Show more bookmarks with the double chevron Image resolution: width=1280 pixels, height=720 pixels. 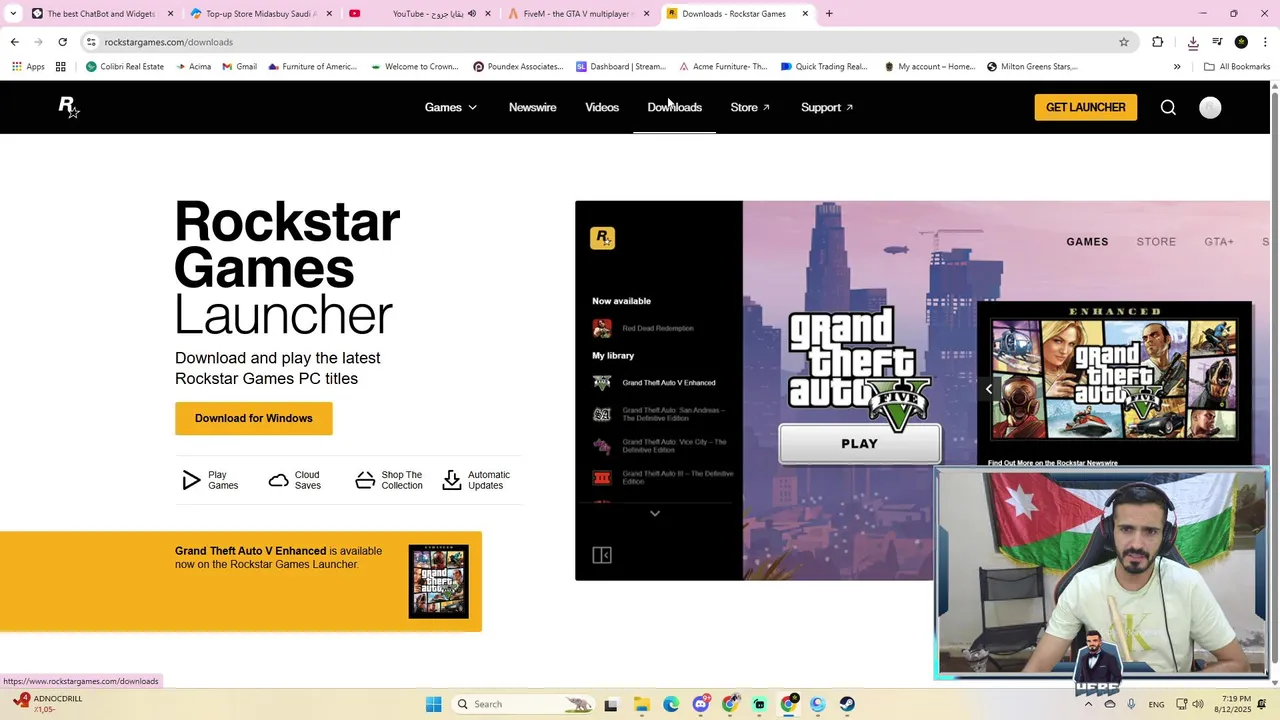[x=1177, y=67]
